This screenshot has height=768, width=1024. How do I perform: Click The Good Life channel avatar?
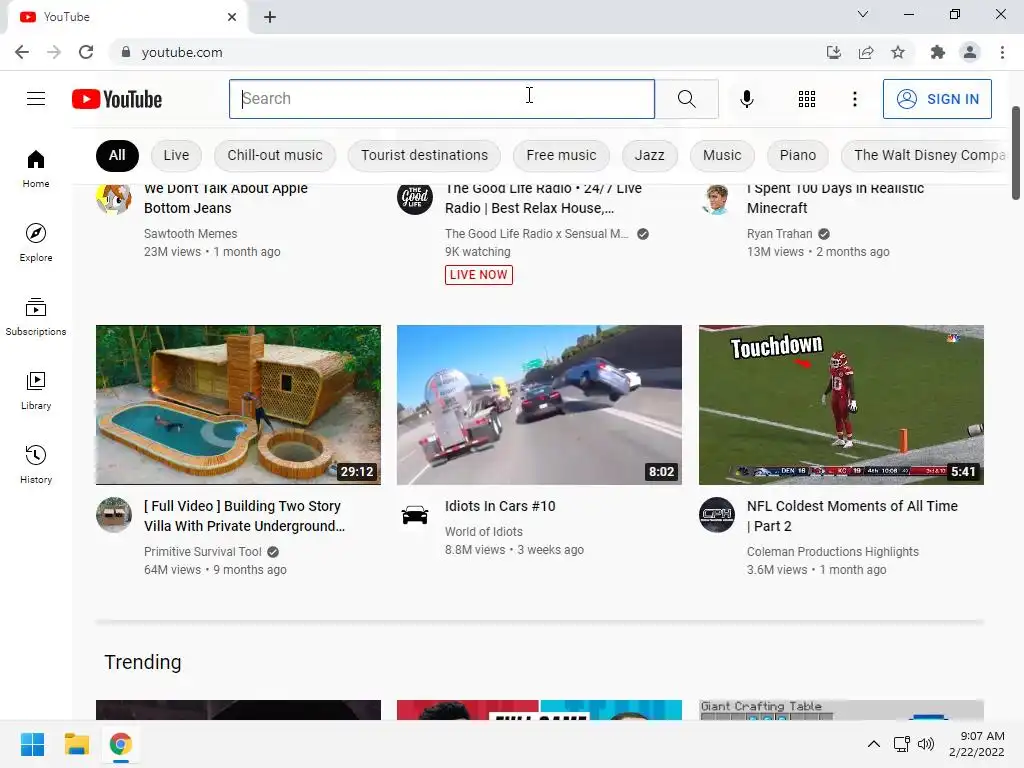tap(415, 197)
